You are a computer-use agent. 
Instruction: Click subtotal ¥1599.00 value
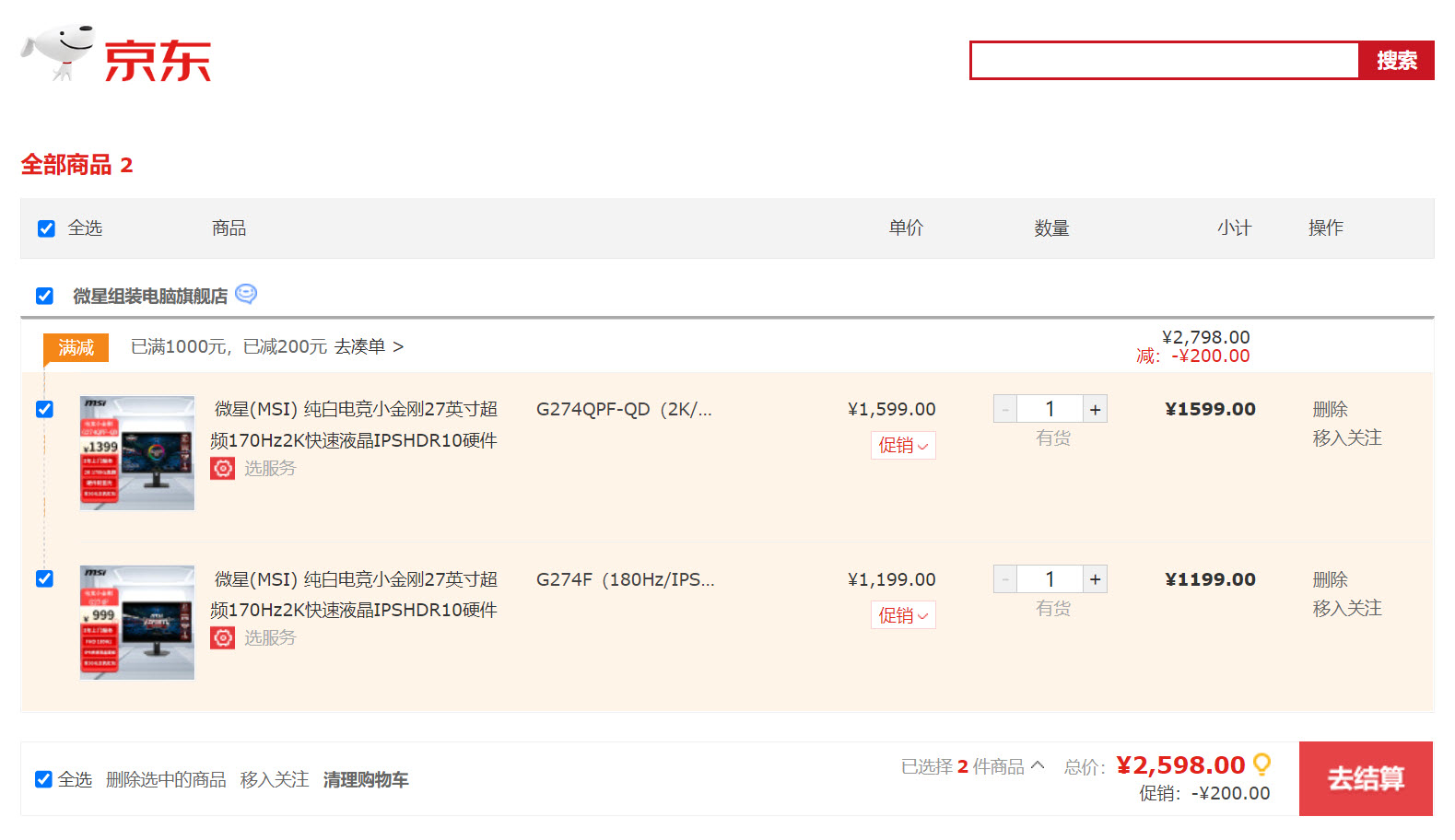(1210, 409)
